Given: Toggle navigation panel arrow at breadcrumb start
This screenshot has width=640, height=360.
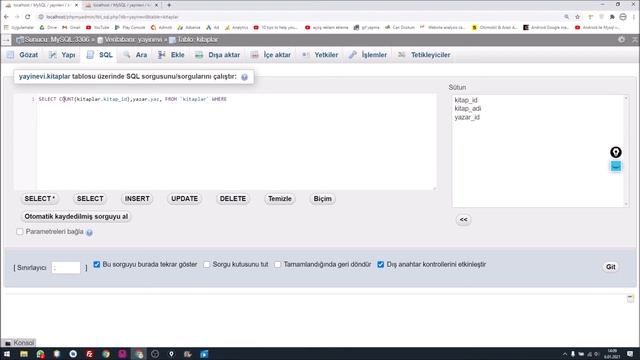Looking at the screenshot, I should click(x=7, y=40).
